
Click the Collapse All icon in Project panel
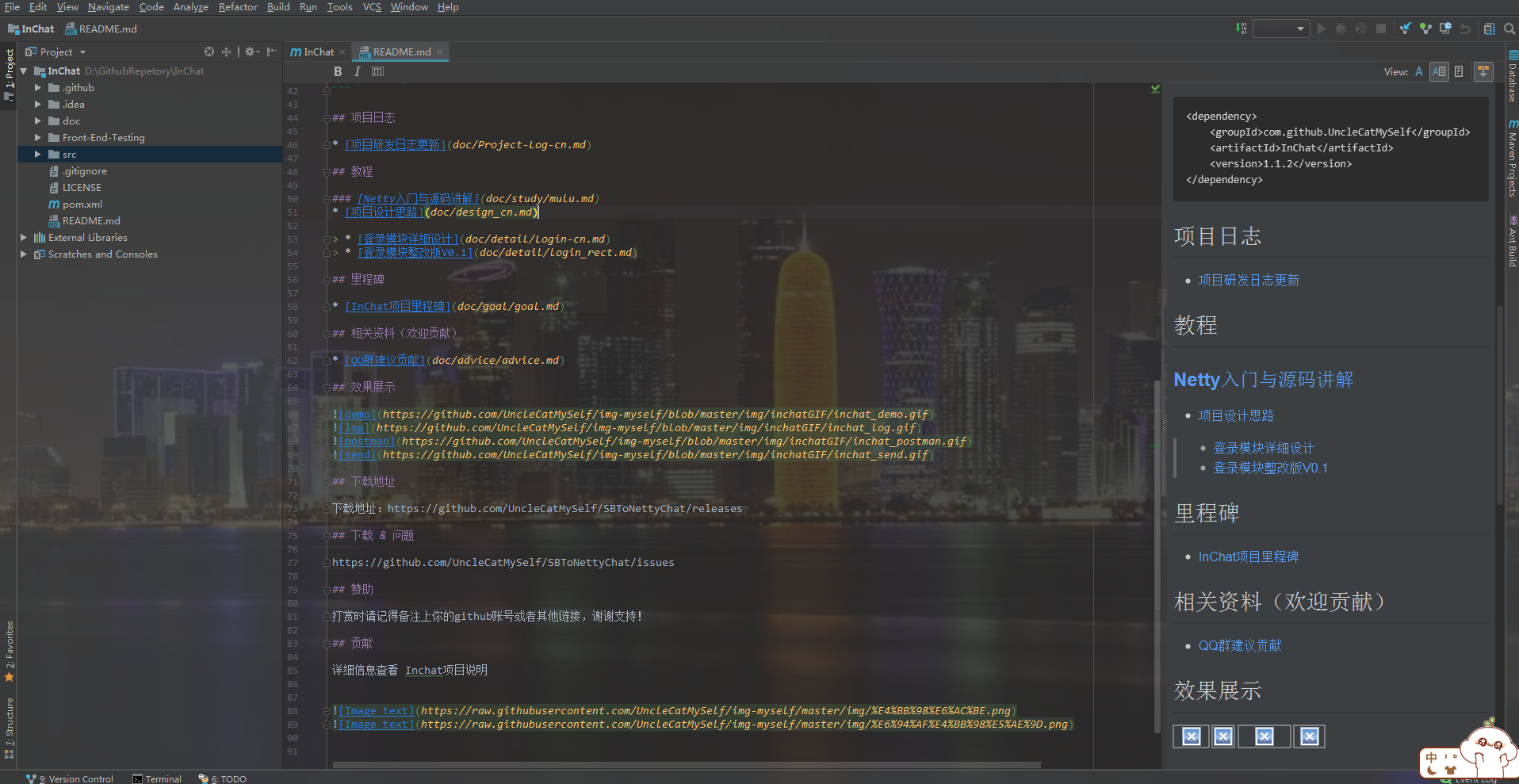pyautogui.click(x=227, y=52)
